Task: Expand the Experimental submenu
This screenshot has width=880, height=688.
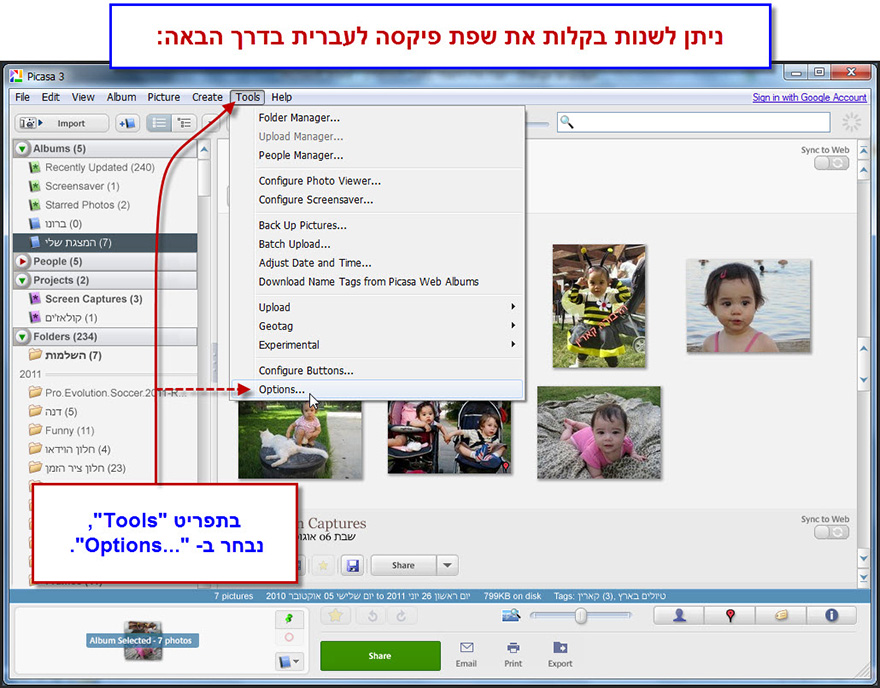Action: [377, 345]
